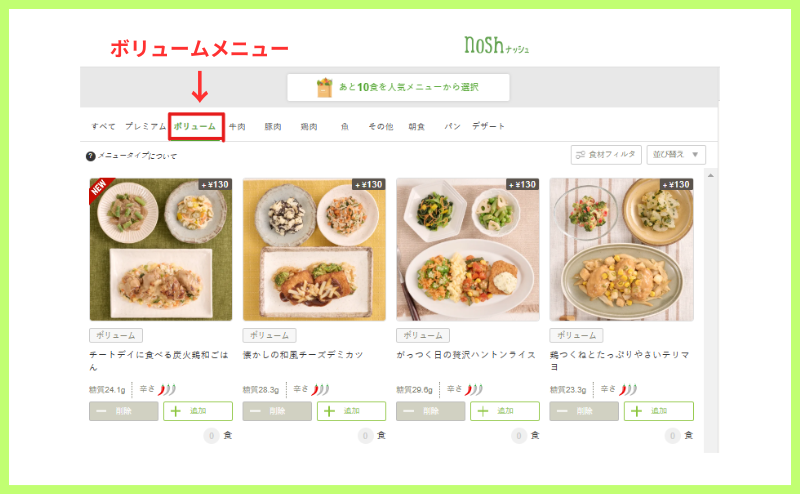Remove 懐かしの和風チーズデミカツ with minus button
The image size is (800, 494).
tap(277, 411)
